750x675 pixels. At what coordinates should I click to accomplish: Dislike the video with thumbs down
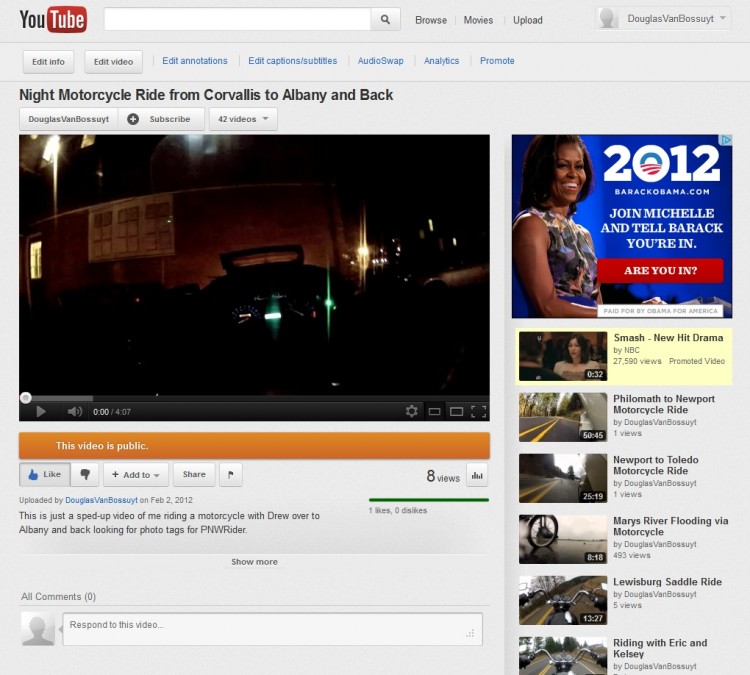pos(85,475)
